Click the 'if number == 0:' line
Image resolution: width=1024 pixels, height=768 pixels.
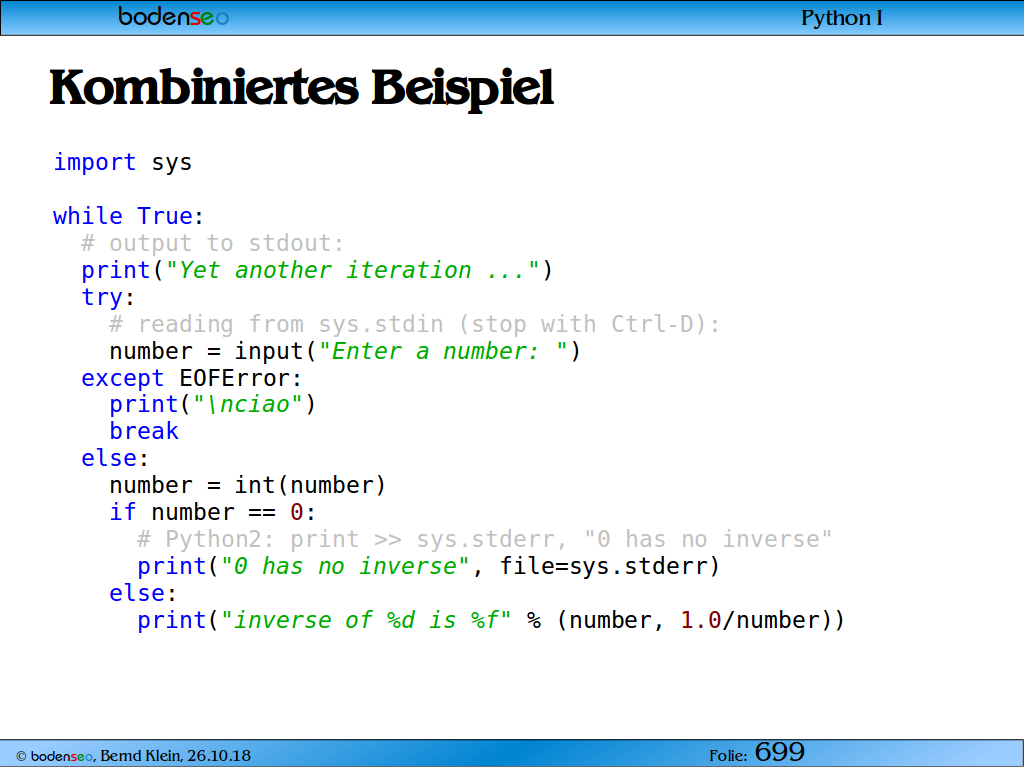212,512
